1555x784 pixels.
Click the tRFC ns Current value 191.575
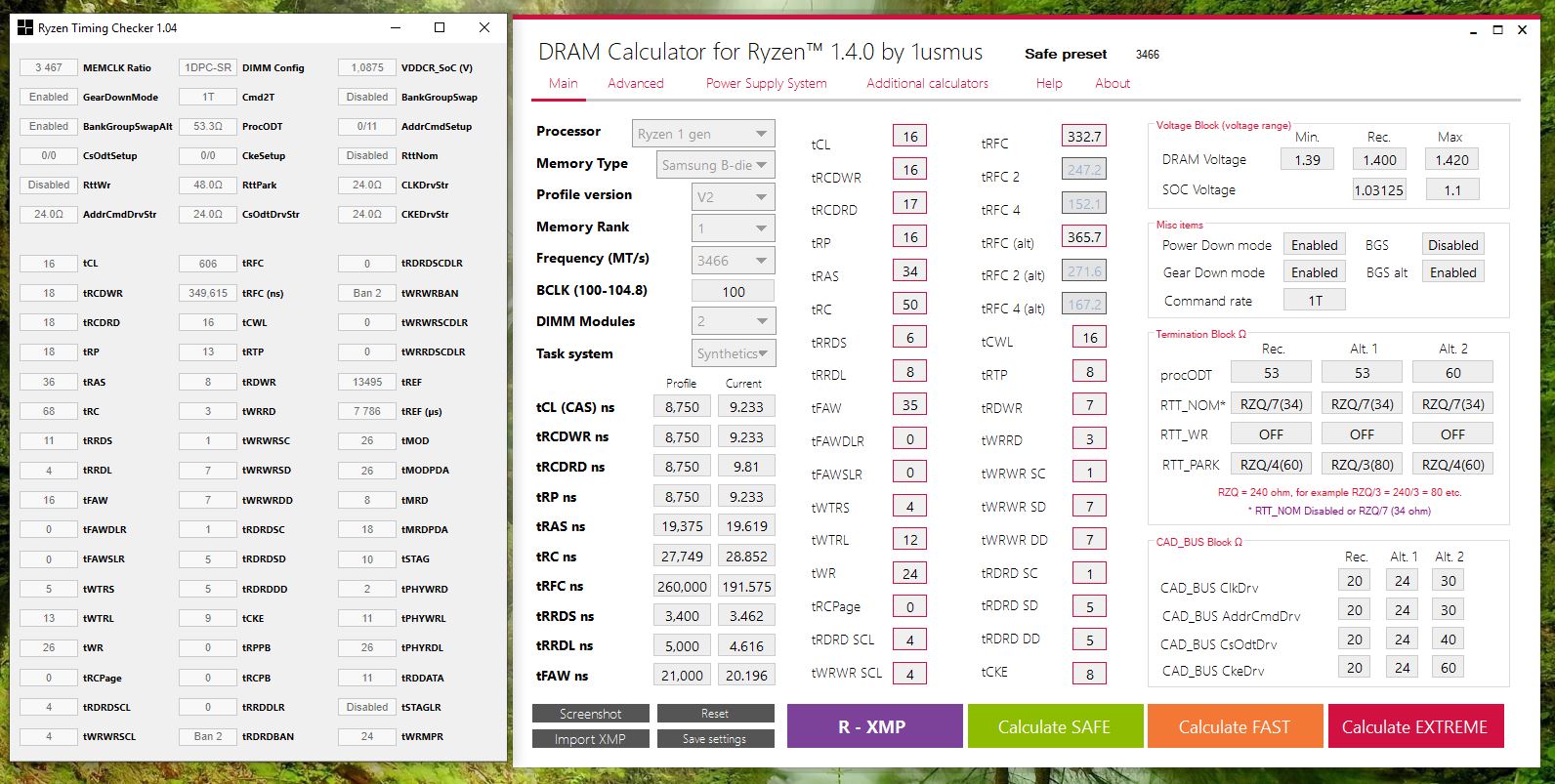pos(746,587)
